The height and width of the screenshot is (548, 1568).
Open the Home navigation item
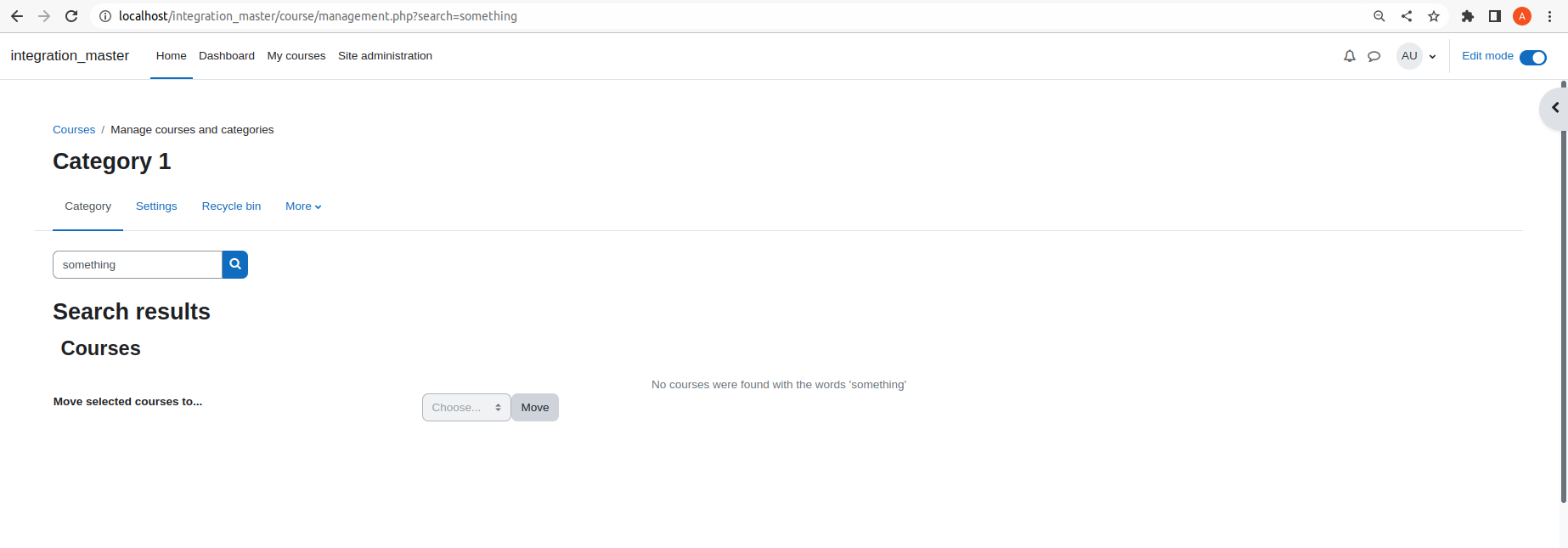(x=172, y=56)
